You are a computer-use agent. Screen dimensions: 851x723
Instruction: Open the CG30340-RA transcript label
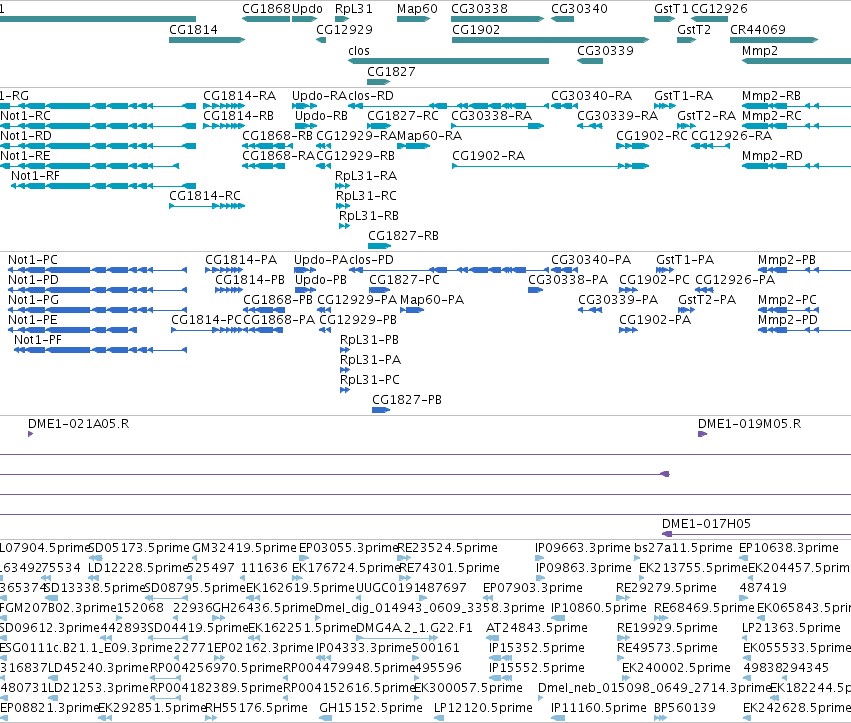592,96
